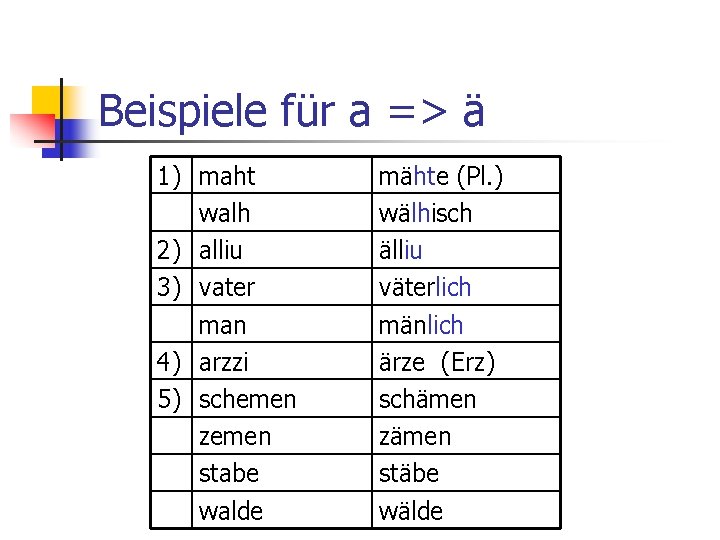Click the 'ärze (Erz)' cell
Viewport: 720px width, 540px height.
pyautogui.click(x=436, y=362)
